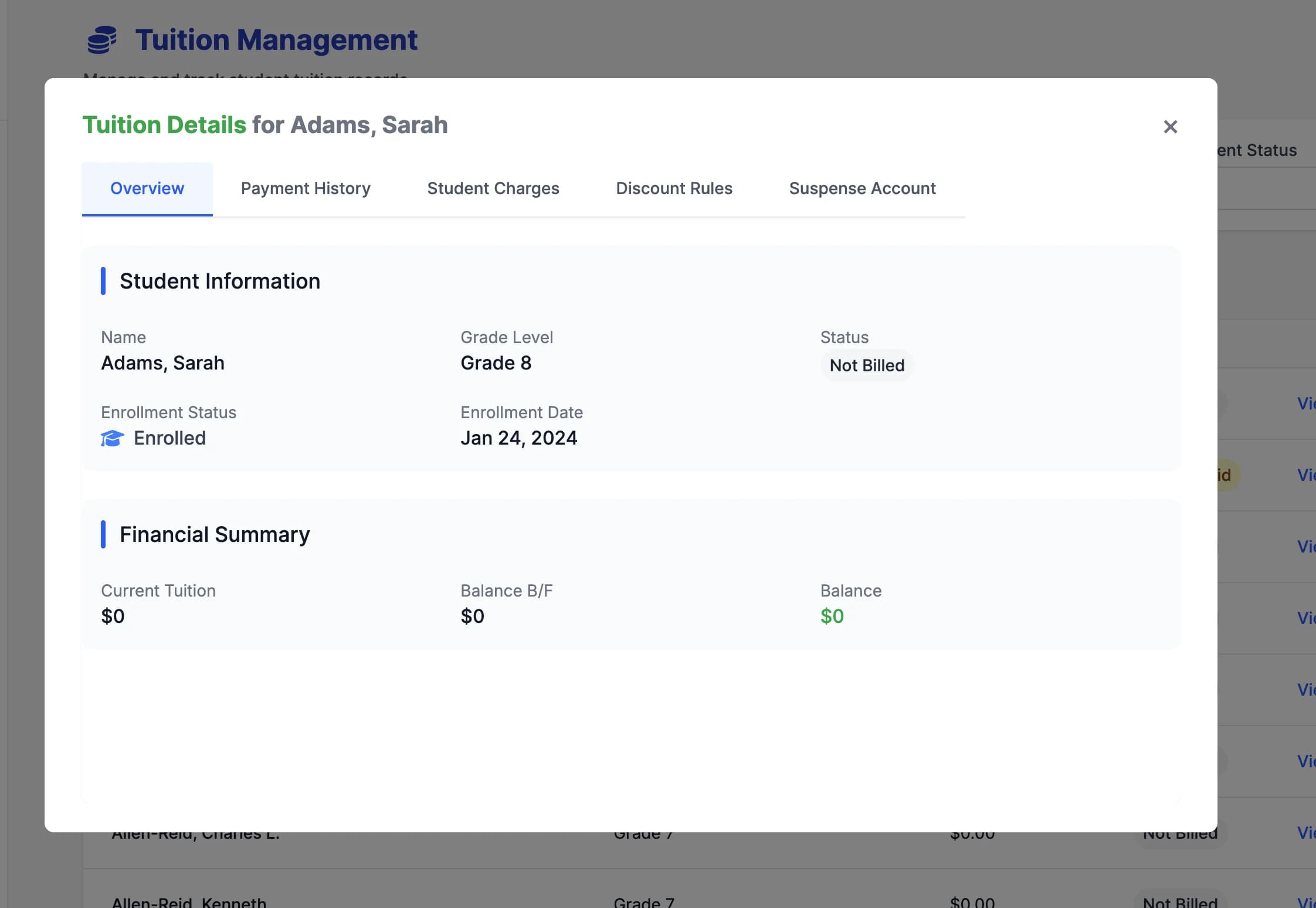Close the Tuition Details dialog
The height and width of the screenshot is (908, 1316).
coord(1170,127)
